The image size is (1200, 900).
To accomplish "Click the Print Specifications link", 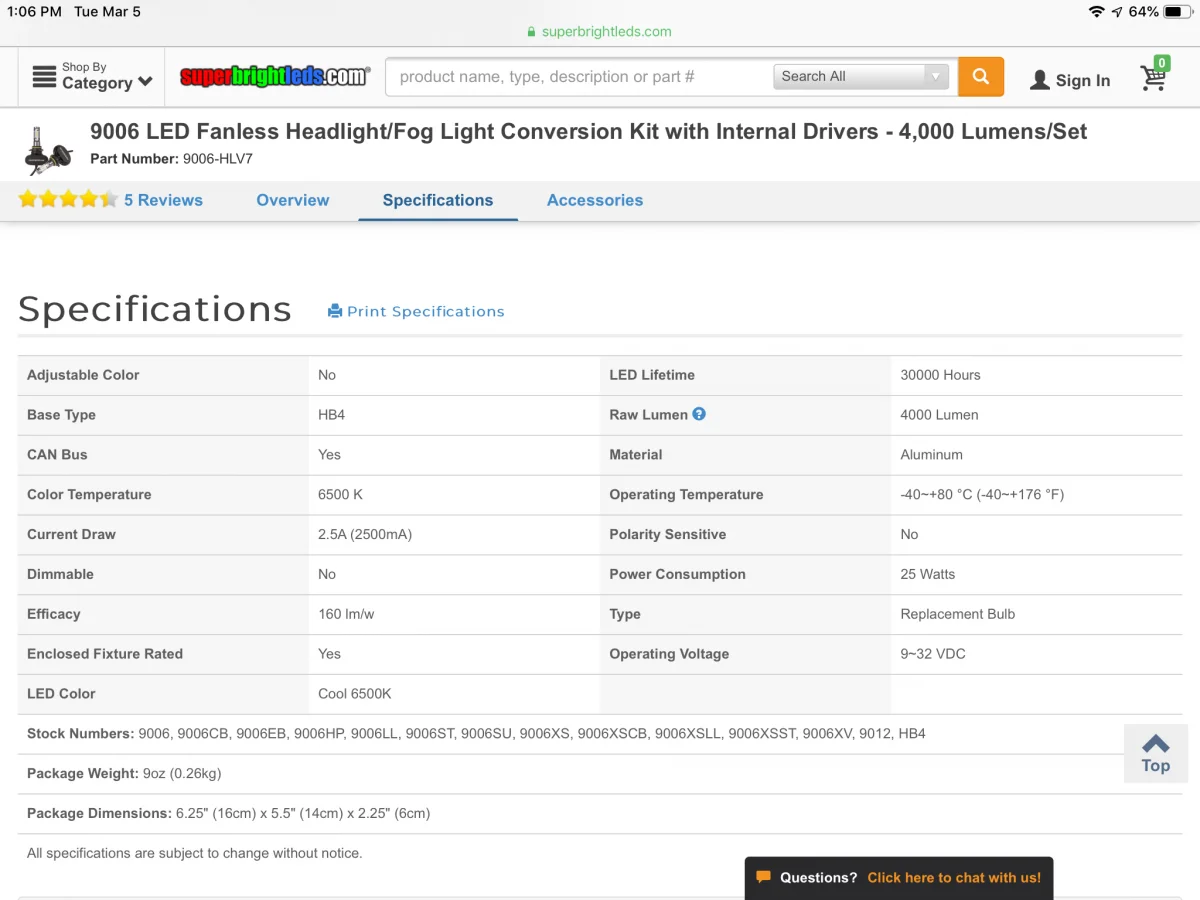I will [x=425, y=311].
